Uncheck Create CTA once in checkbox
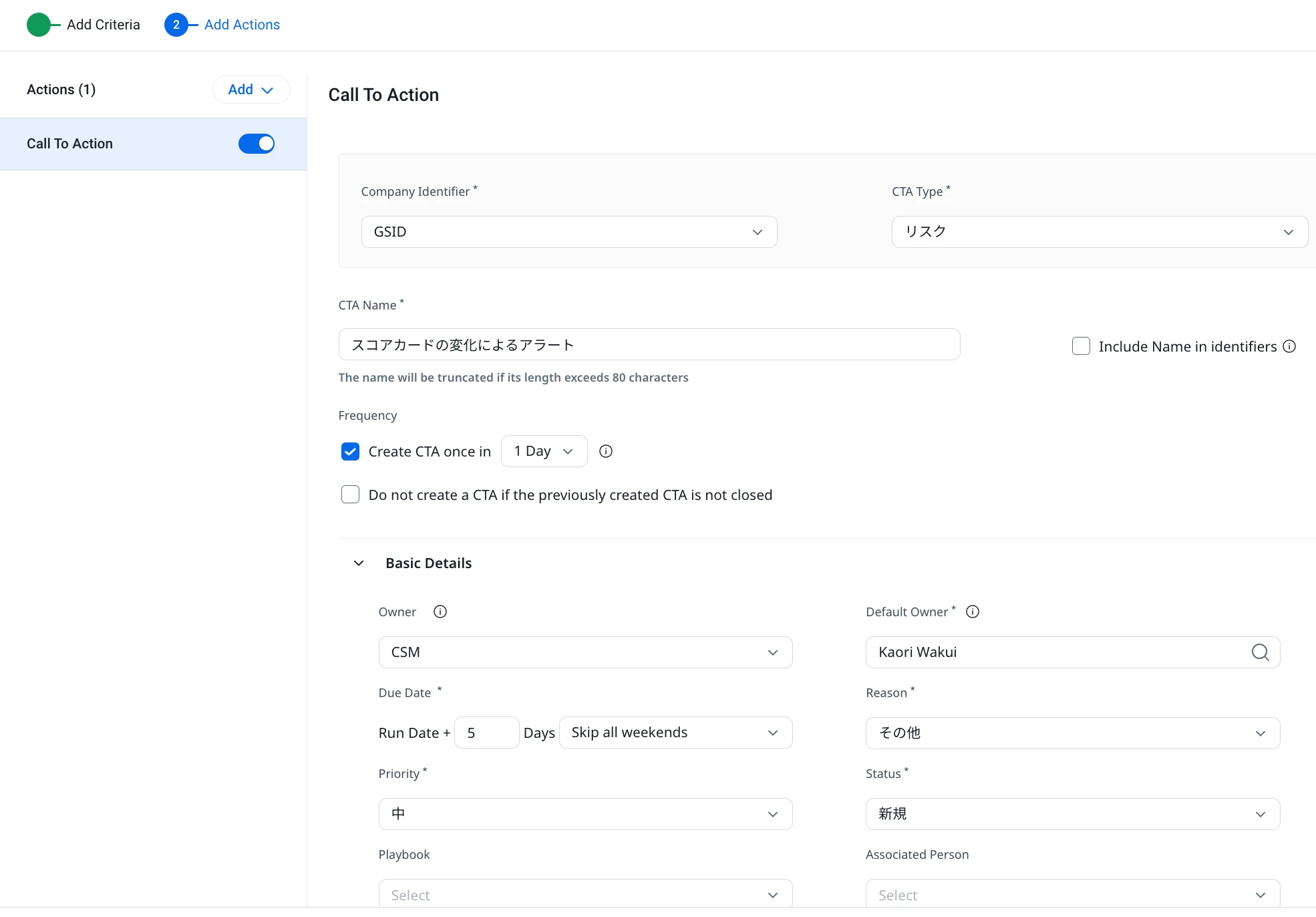Image resolution: width=1316 pixels, height=917 pixels. [x=350, y=452]
